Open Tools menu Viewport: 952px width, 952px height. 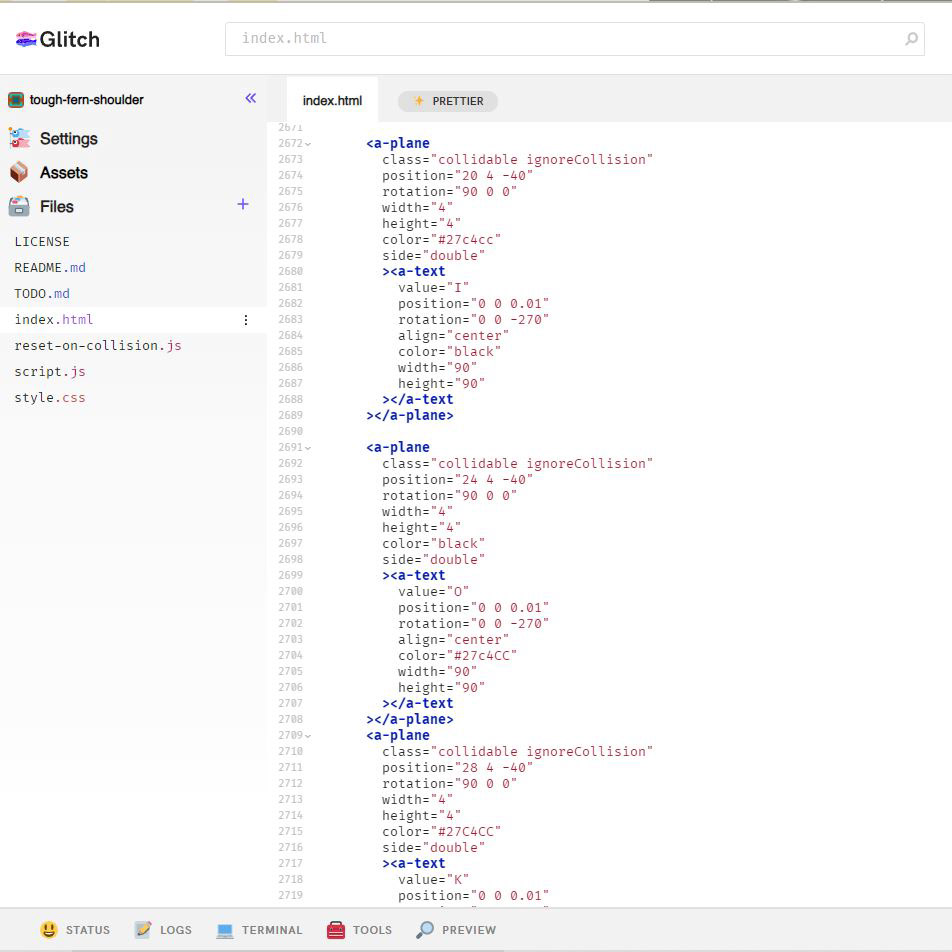tap(372, 930)
